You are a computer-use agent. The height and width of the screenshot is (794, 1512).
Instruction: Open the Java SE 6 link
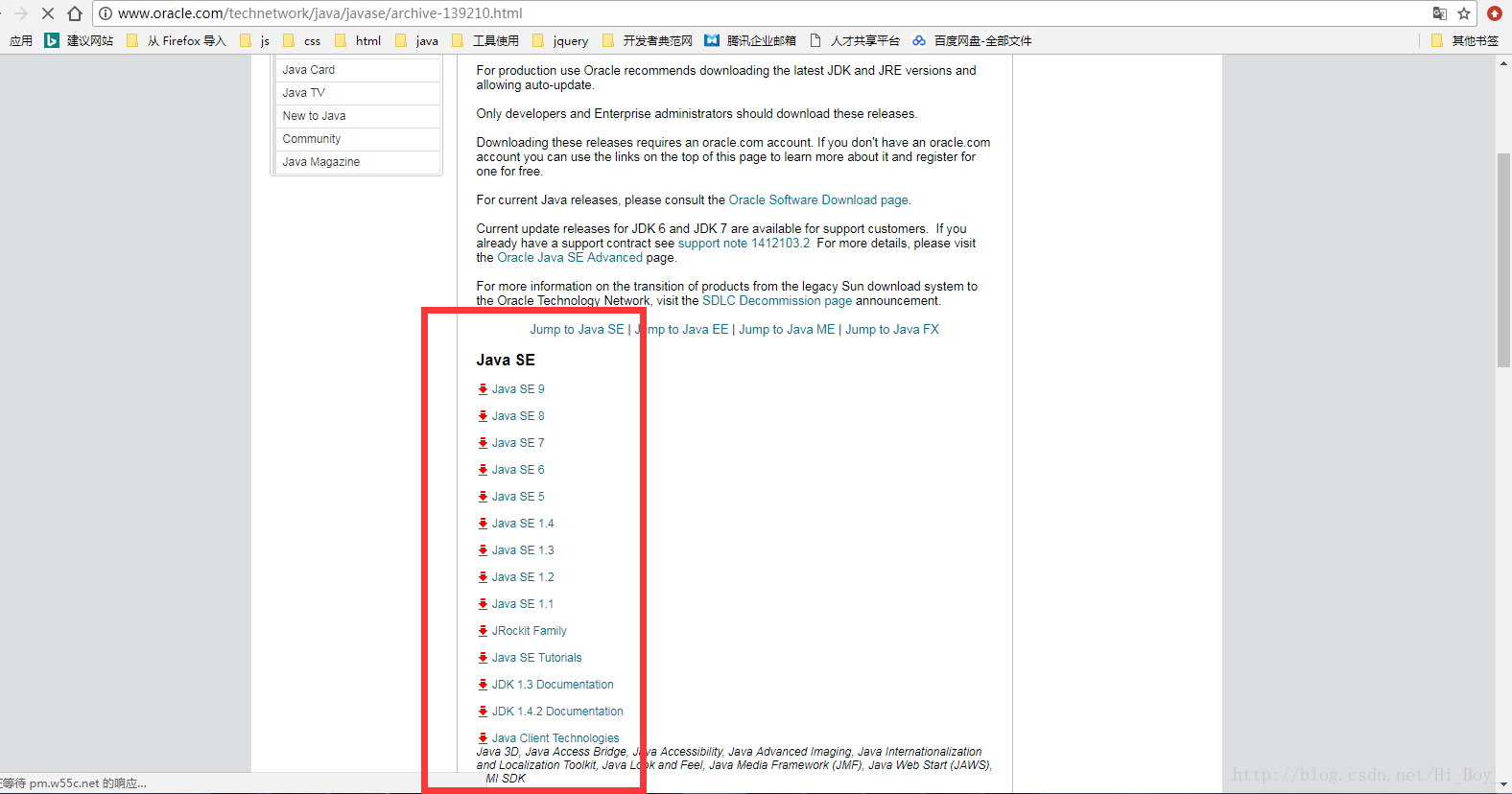point(518,470)
